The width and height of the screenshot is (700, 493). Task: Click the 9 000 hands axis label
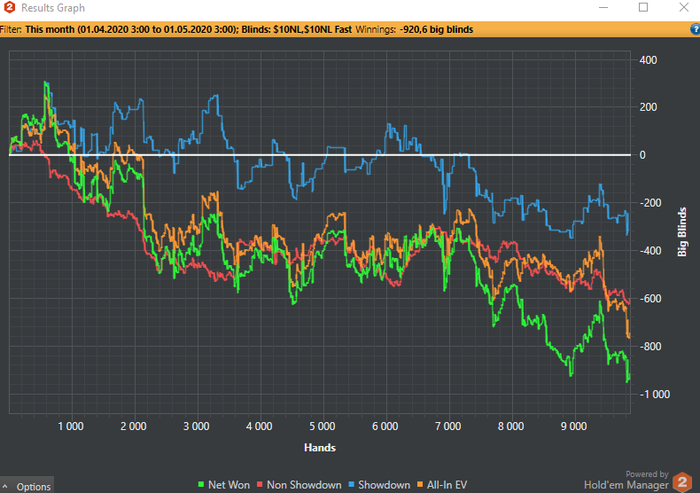(574, 426)
